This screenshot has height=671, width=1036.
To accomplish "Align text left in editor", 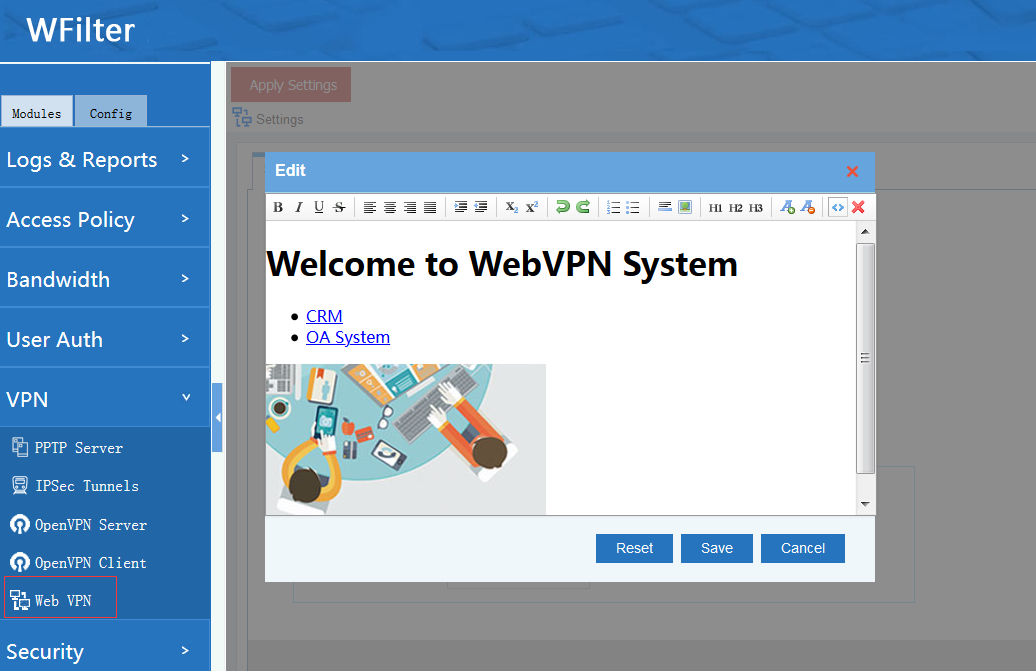I will pos(370,207).
